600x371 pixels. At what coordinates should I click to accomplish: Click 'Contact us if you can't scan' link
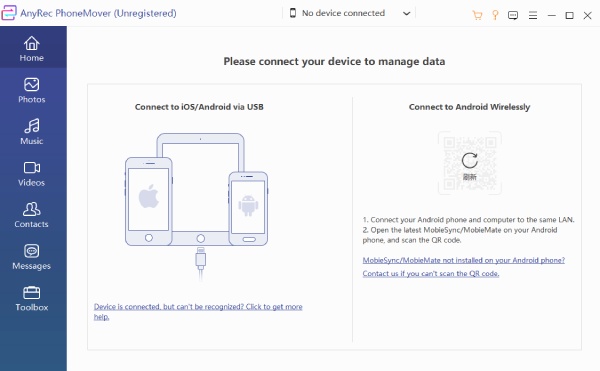(x=430, y=273)
